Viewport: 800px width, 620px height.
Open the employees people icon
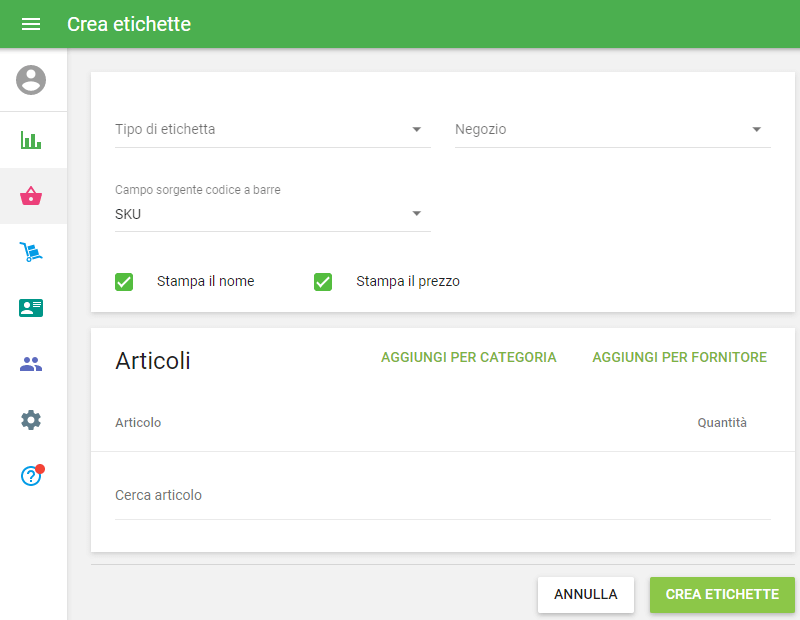pos(31,364)
